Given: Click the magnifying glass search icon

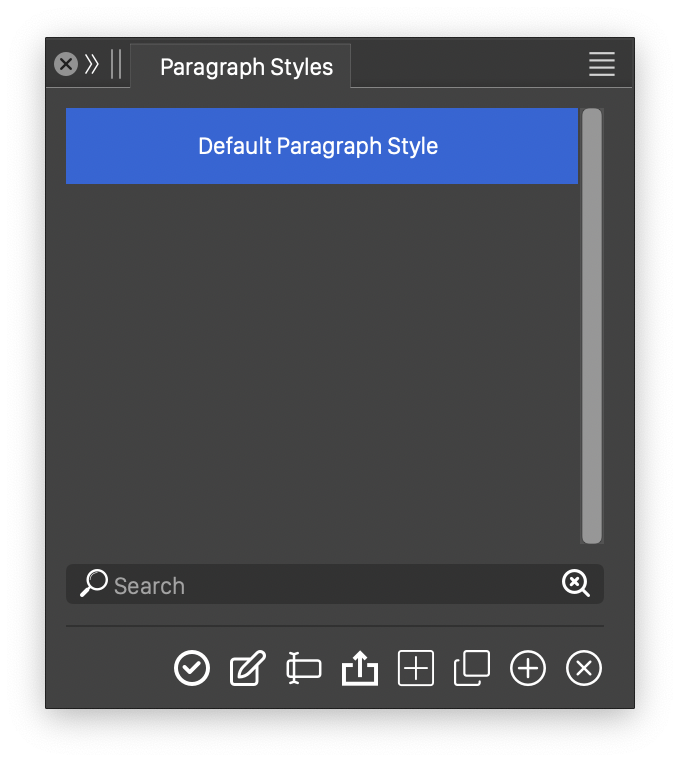Looking at the screenshot, I should tap(93, 584).
